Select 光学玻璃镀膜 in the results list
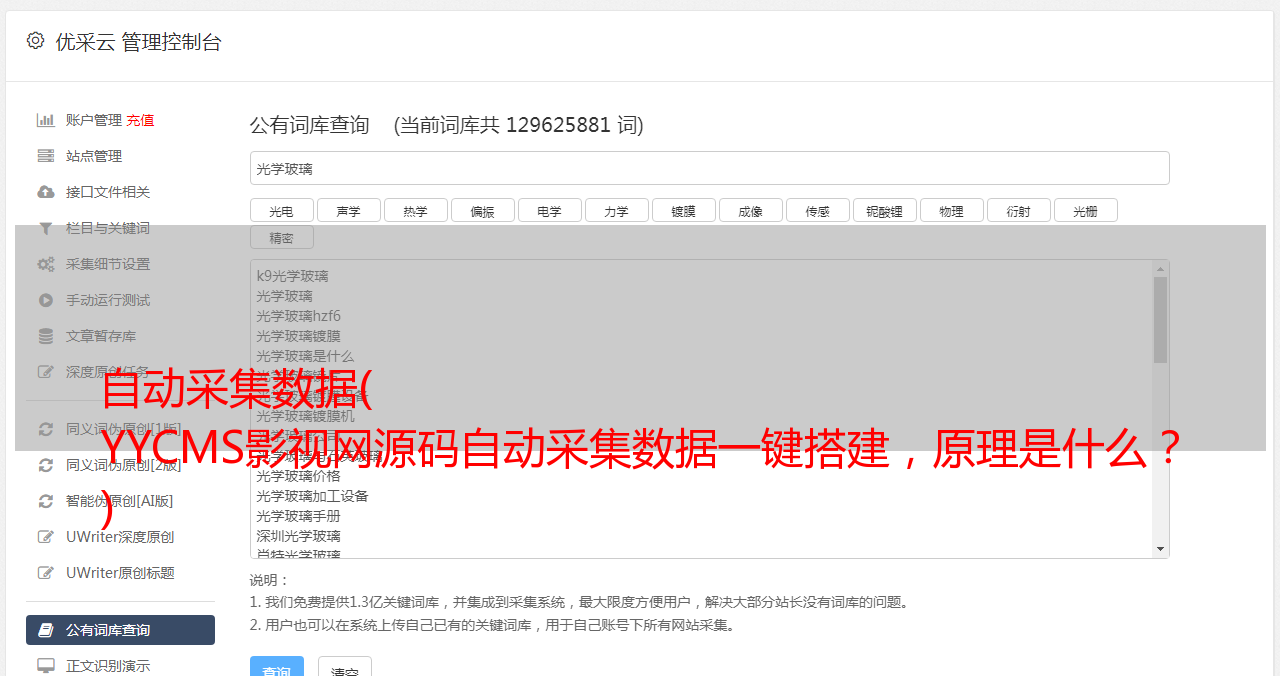This screenshot has width=1280, height=676. click(299, 336)
